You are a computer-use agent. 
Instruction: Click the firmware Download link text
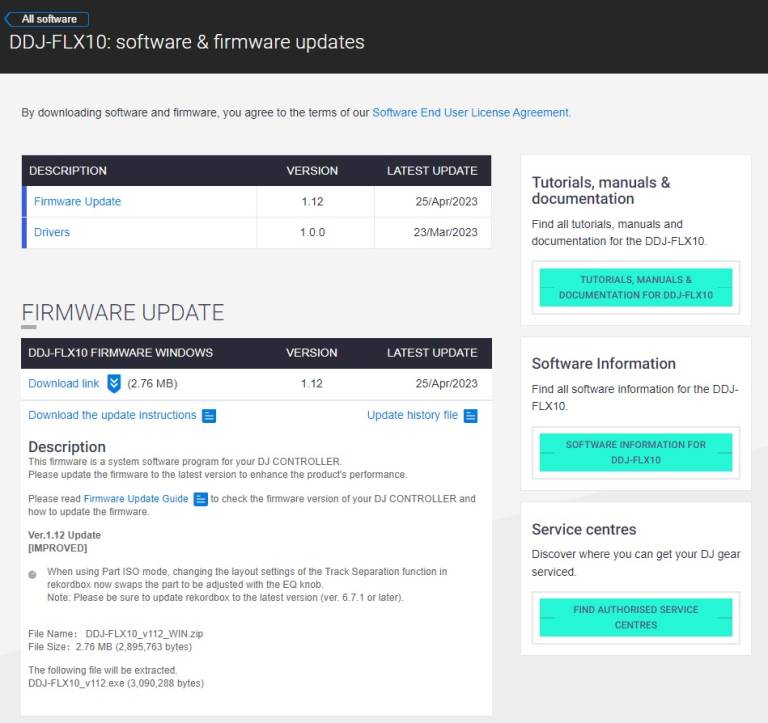click(63, 384)
